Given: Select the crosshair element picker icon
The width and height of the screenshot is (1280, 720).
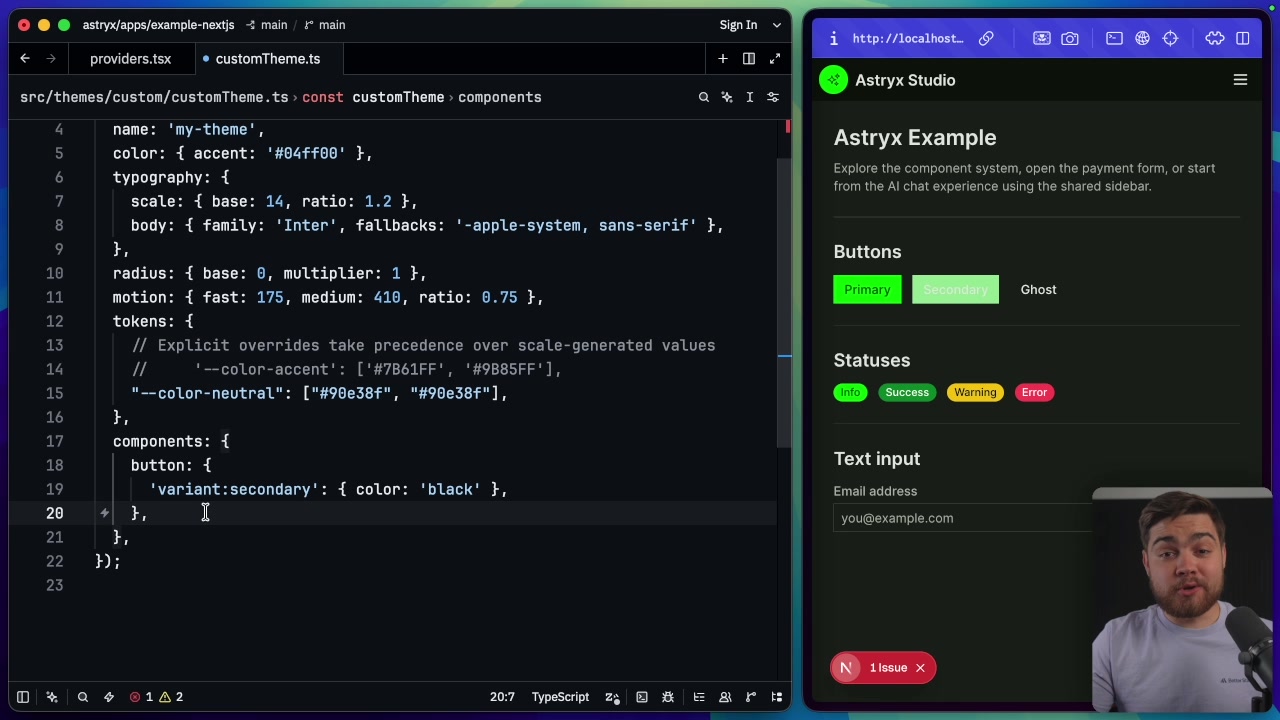Looking at the screenshot, I should 1170,38.
